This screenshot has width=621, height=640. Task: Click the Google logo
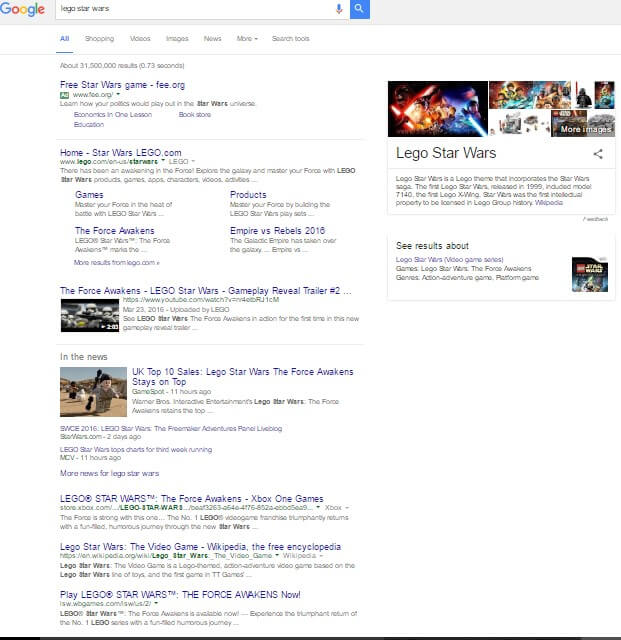pos(22,9)
